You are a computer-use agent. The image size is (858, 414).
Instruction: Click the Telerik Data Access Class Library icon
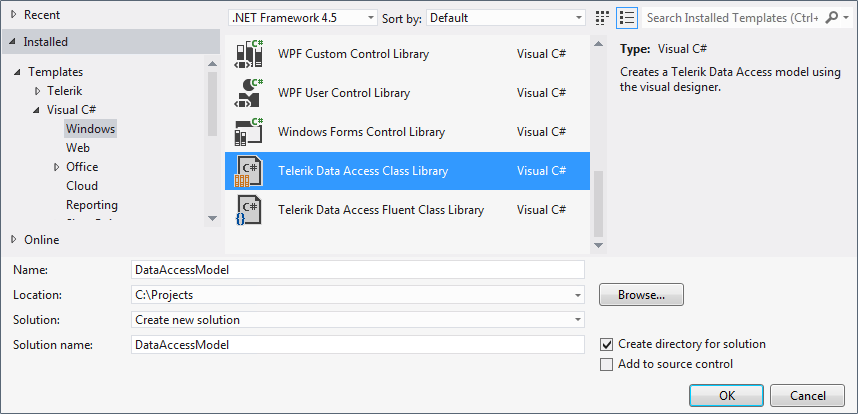point(249,171)
